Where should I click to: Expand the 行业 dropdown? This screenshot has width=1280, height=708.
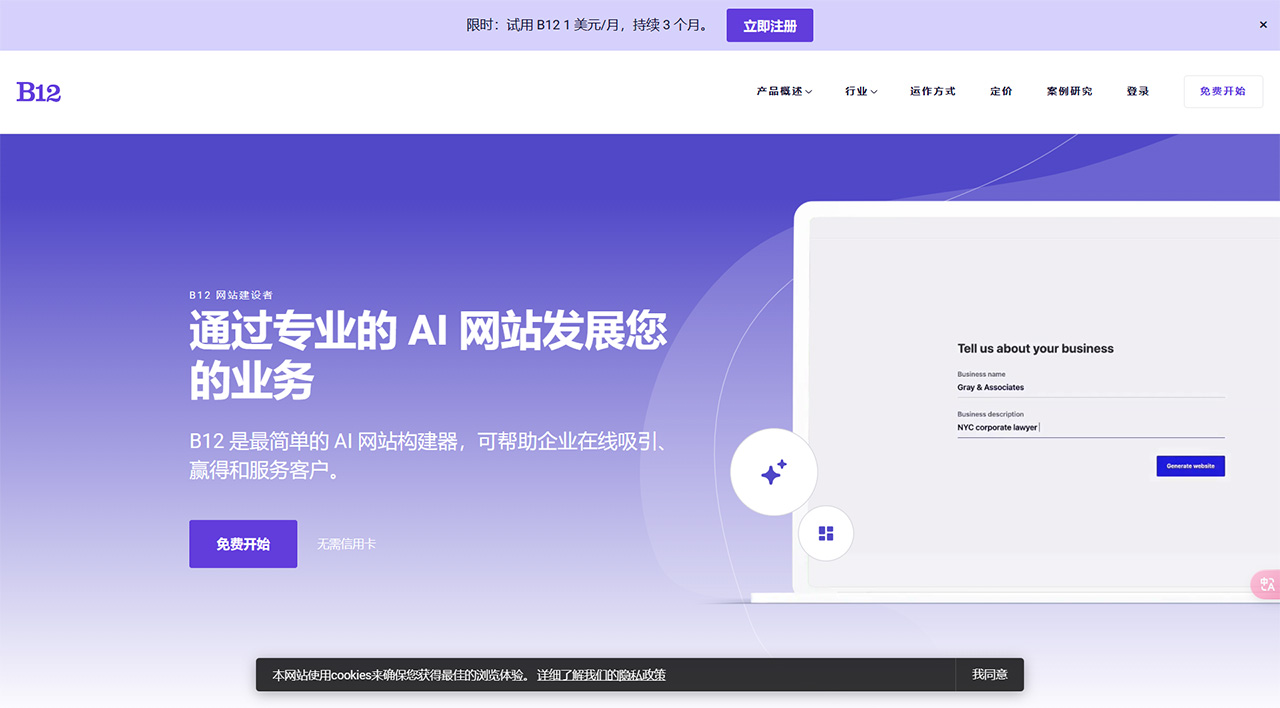(860, 91)
